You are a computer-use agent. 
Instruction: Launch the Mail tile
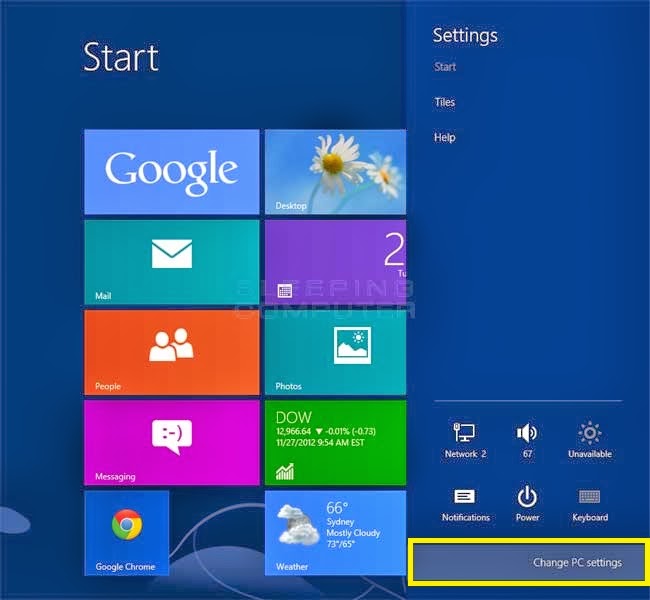point(172,262)
